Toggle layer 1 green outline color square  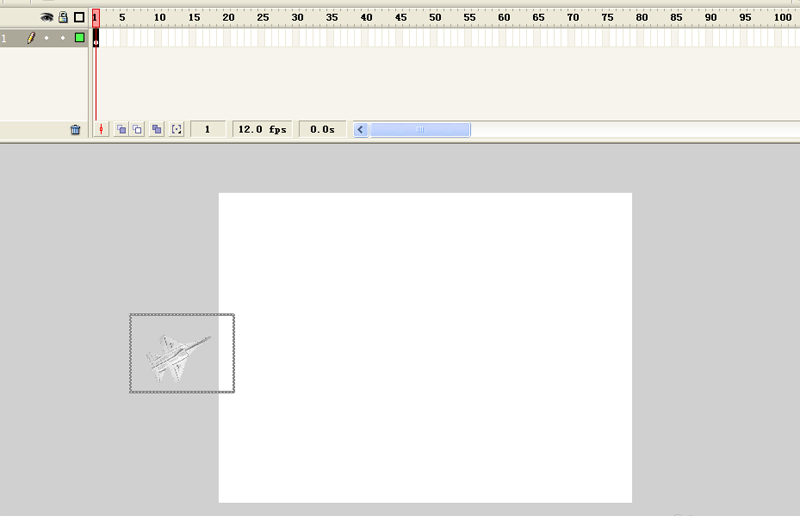coord(80,37)
